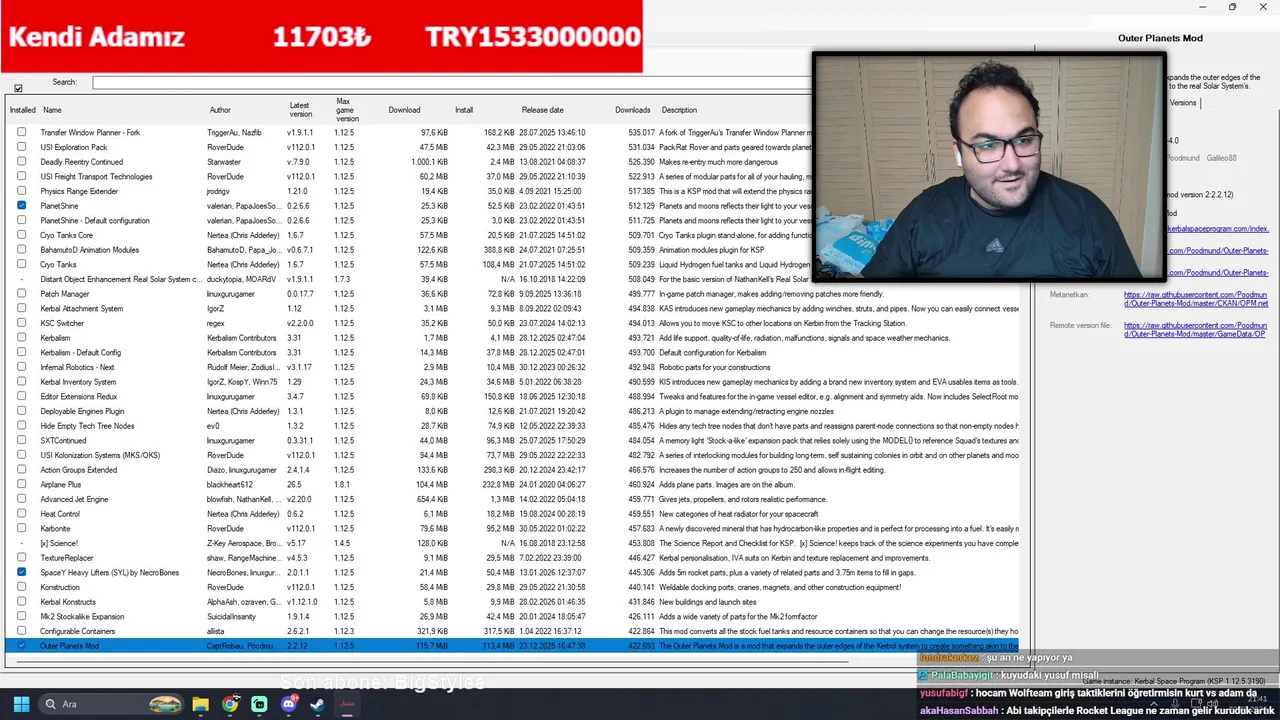Viewport: 1280px width, 720px height.
Task: Sort by the Max game version header
Action: 347,110
